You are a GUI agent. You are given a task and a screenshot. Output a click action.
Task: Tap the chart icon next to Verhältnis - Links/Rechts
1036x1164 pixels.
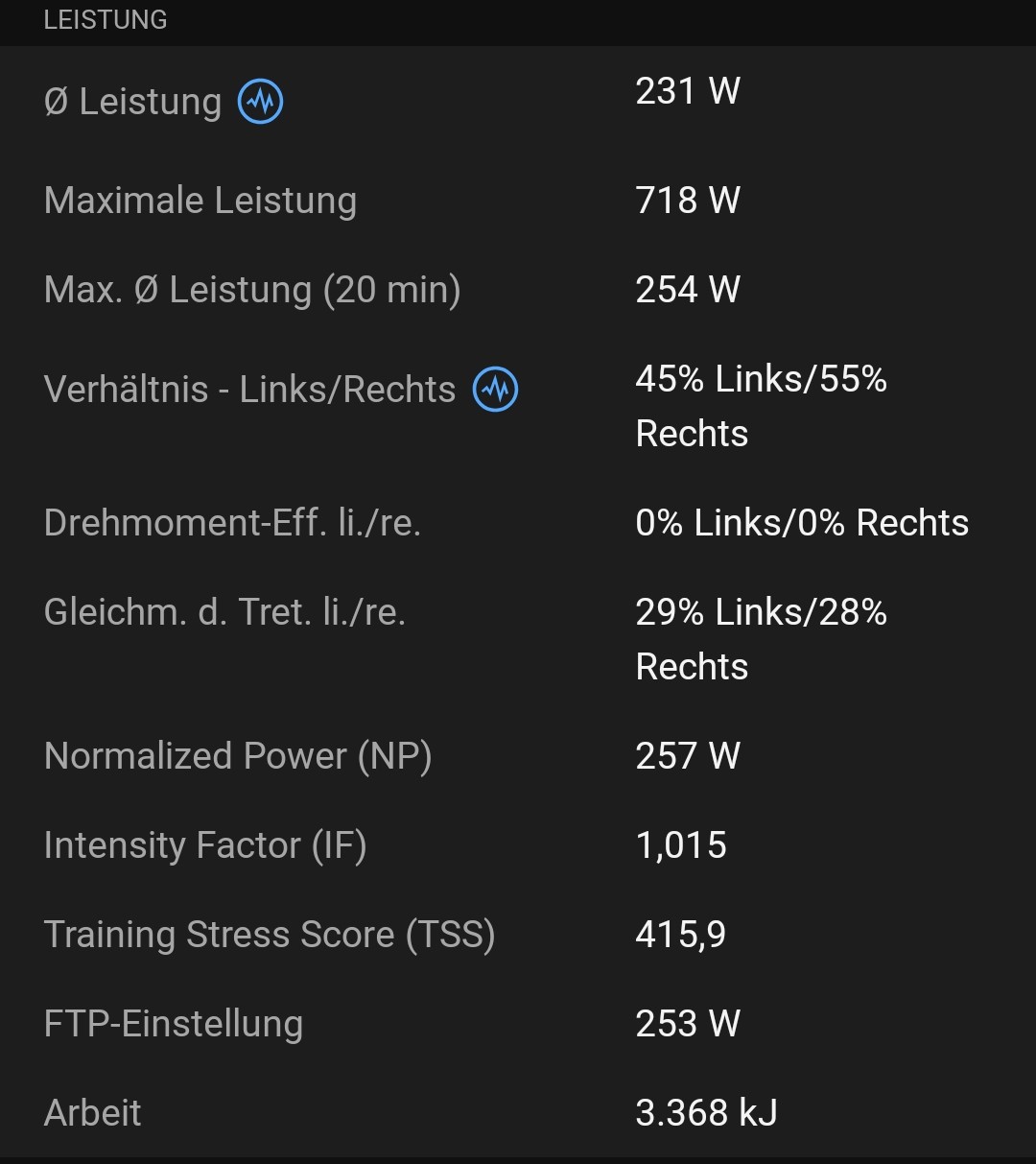[x=496, y=390]
